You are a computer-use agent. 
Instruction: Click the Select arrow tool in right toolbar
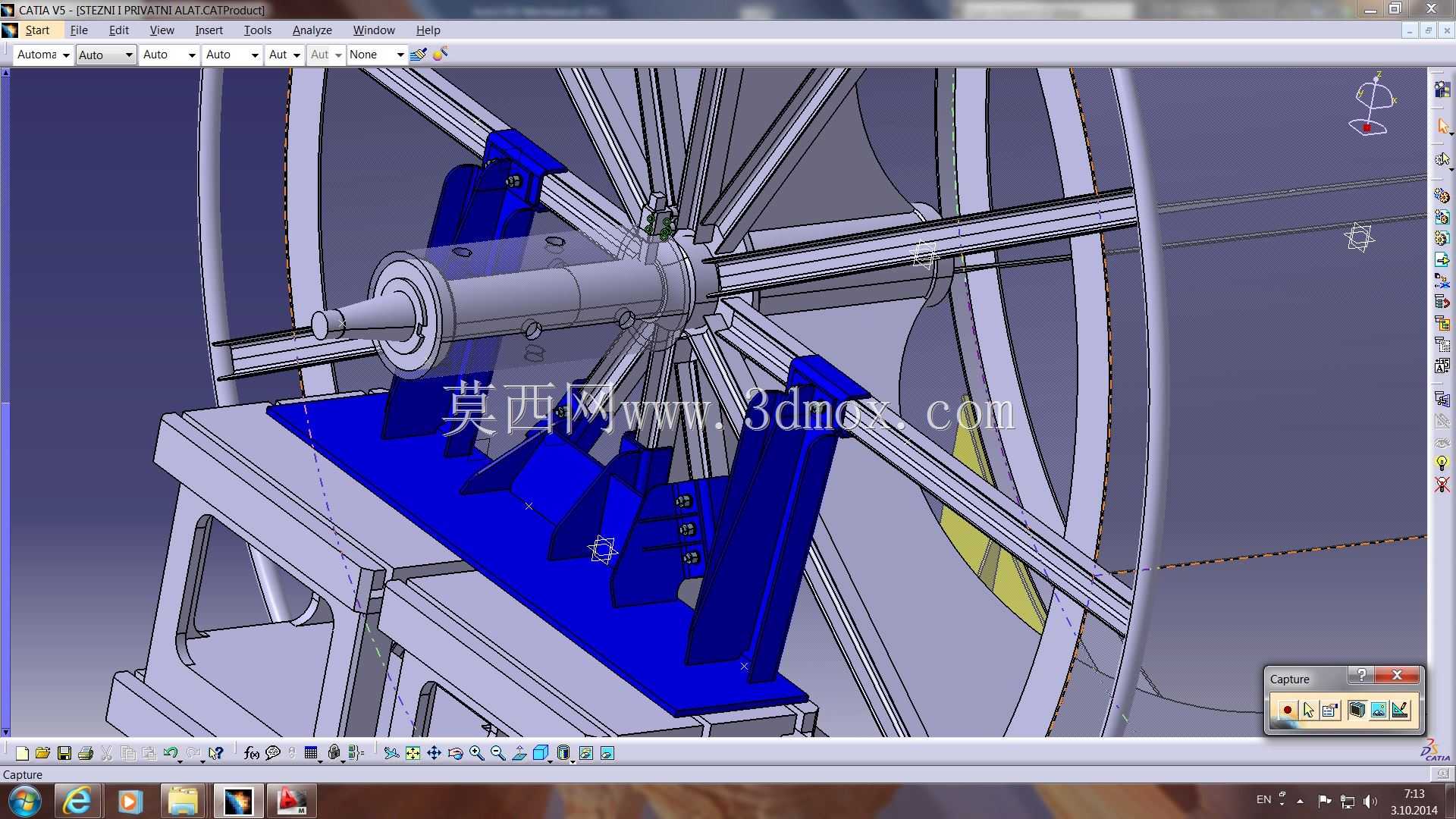coord(1442,126)
